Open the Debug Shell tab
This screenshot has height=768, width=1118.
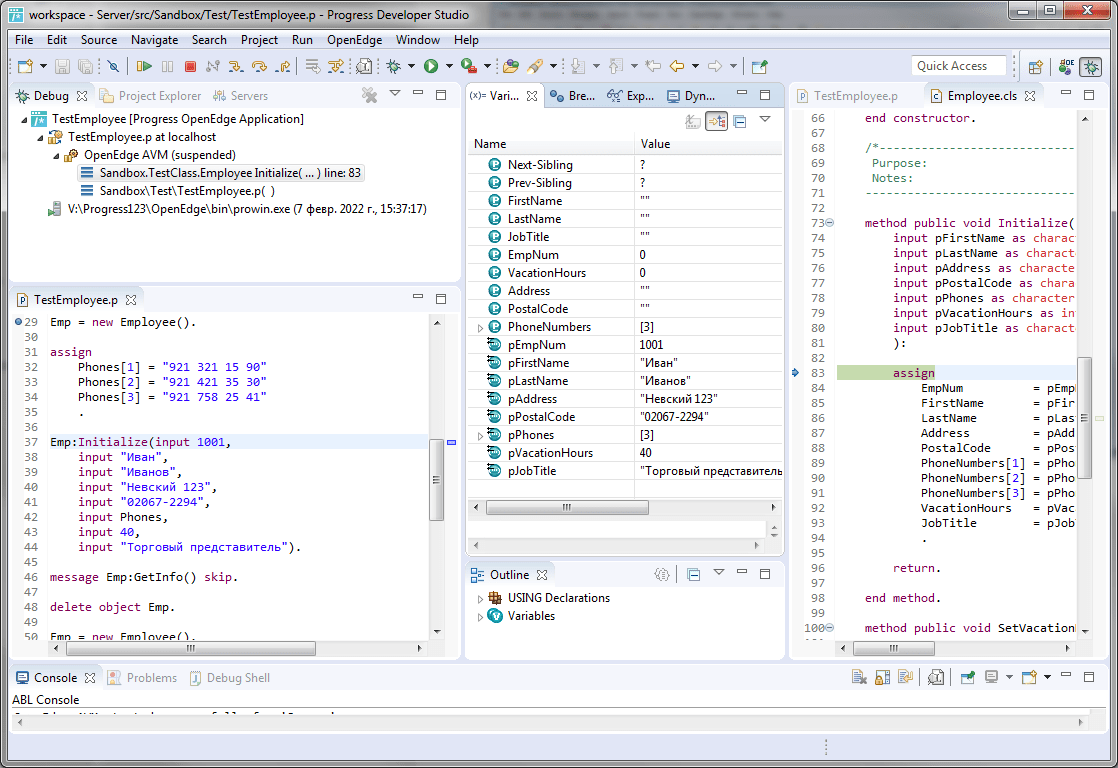click(x=230, y=677)
